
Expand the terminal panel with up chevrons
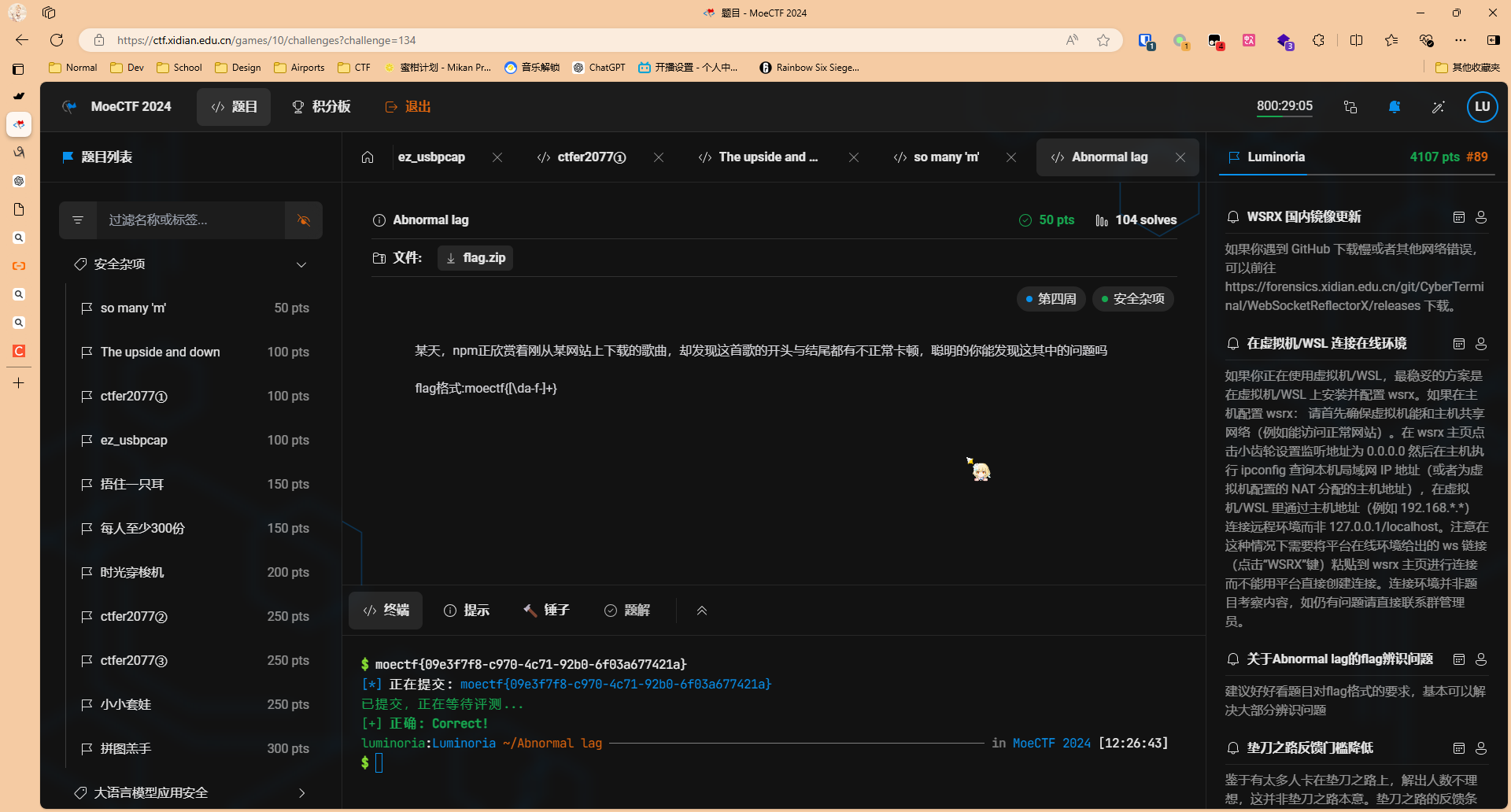click(x=702, y=611)
